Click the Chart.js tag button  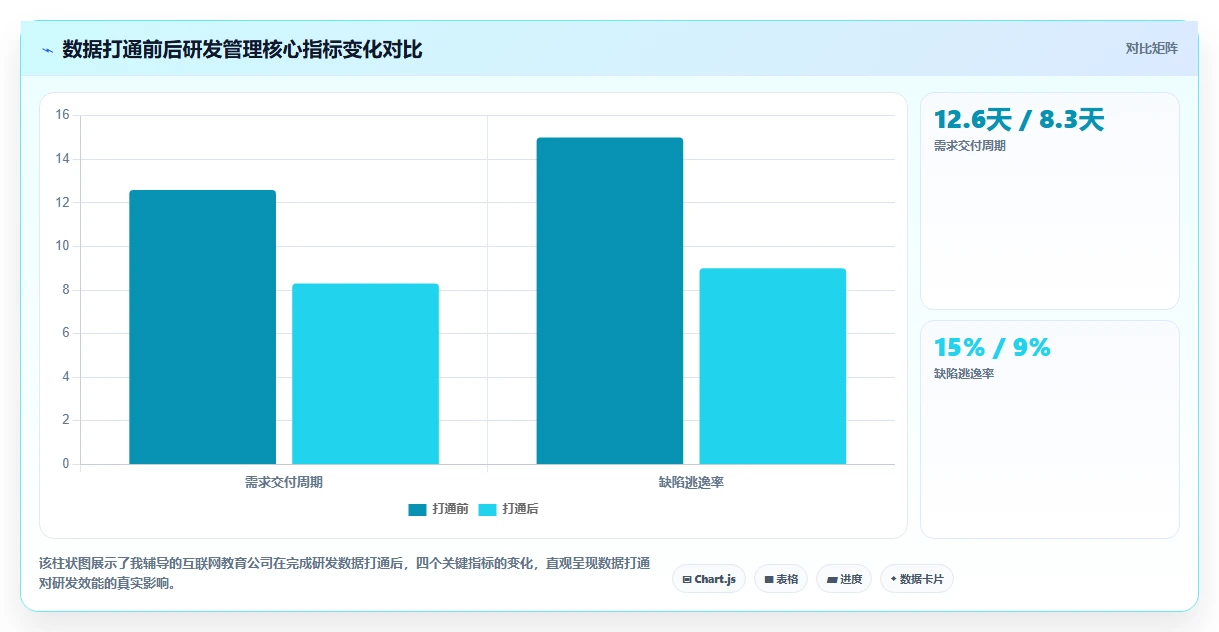[709, 579]
